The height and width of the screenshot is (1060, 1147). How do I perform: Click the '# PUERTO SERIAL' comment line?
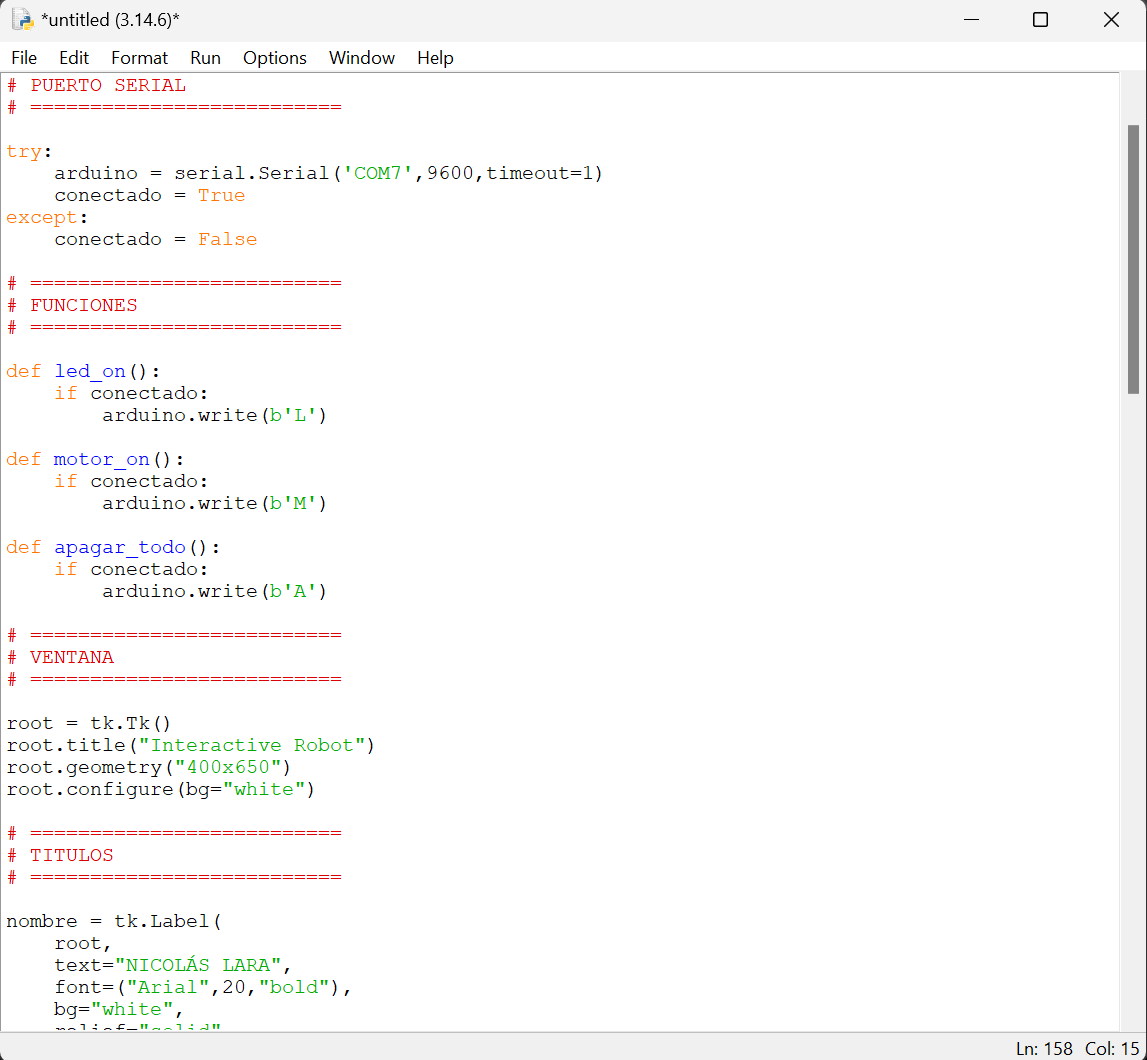pyautogui.click(x=96, y=86)
